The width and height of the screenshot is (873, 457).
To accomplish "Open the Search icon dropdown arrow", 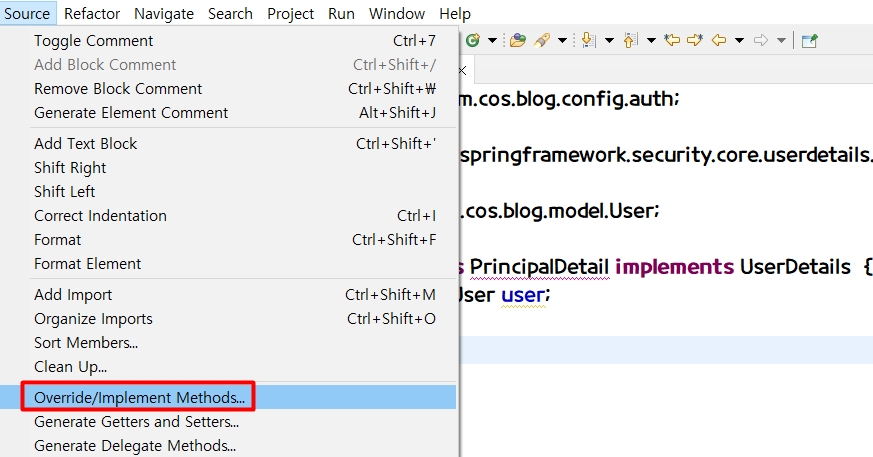I will point(562,40).
